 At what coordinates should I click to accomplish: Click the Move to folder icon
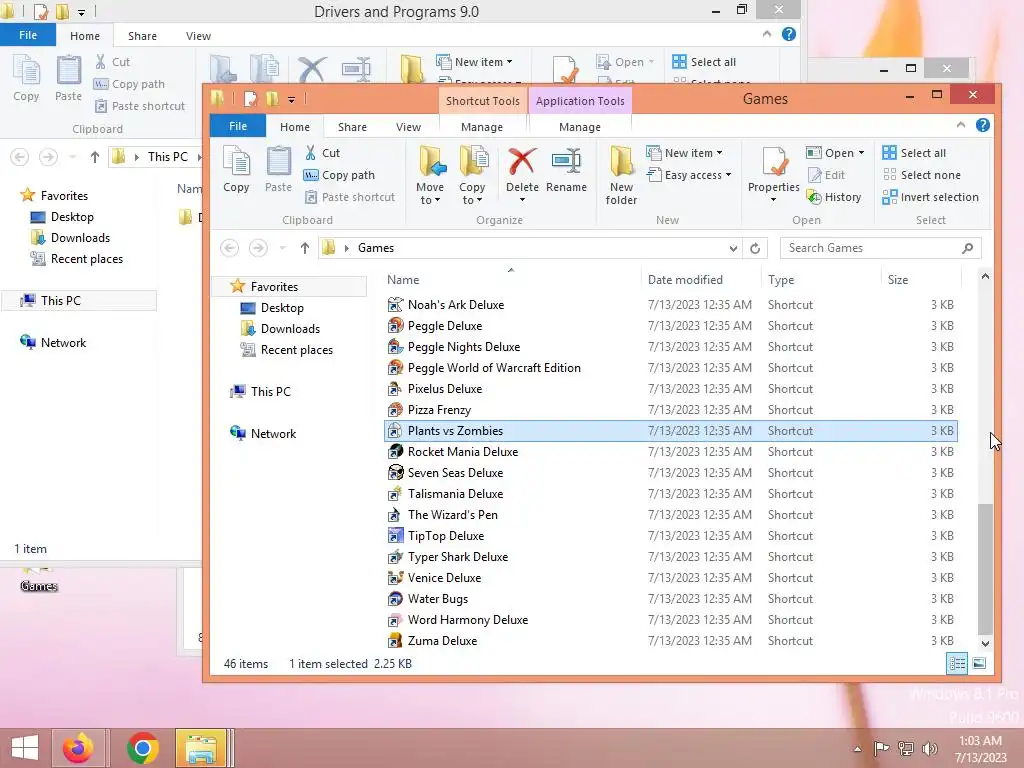point(432,161)
